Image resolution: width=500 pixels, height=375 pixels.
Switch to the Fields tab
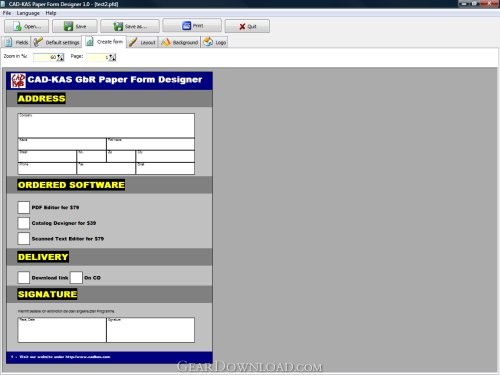[17, 42]
